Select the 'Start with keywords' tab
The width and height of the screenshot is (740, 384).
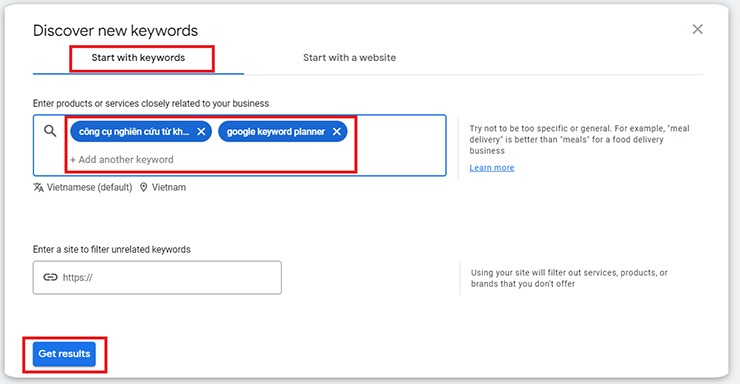(138, 58)
